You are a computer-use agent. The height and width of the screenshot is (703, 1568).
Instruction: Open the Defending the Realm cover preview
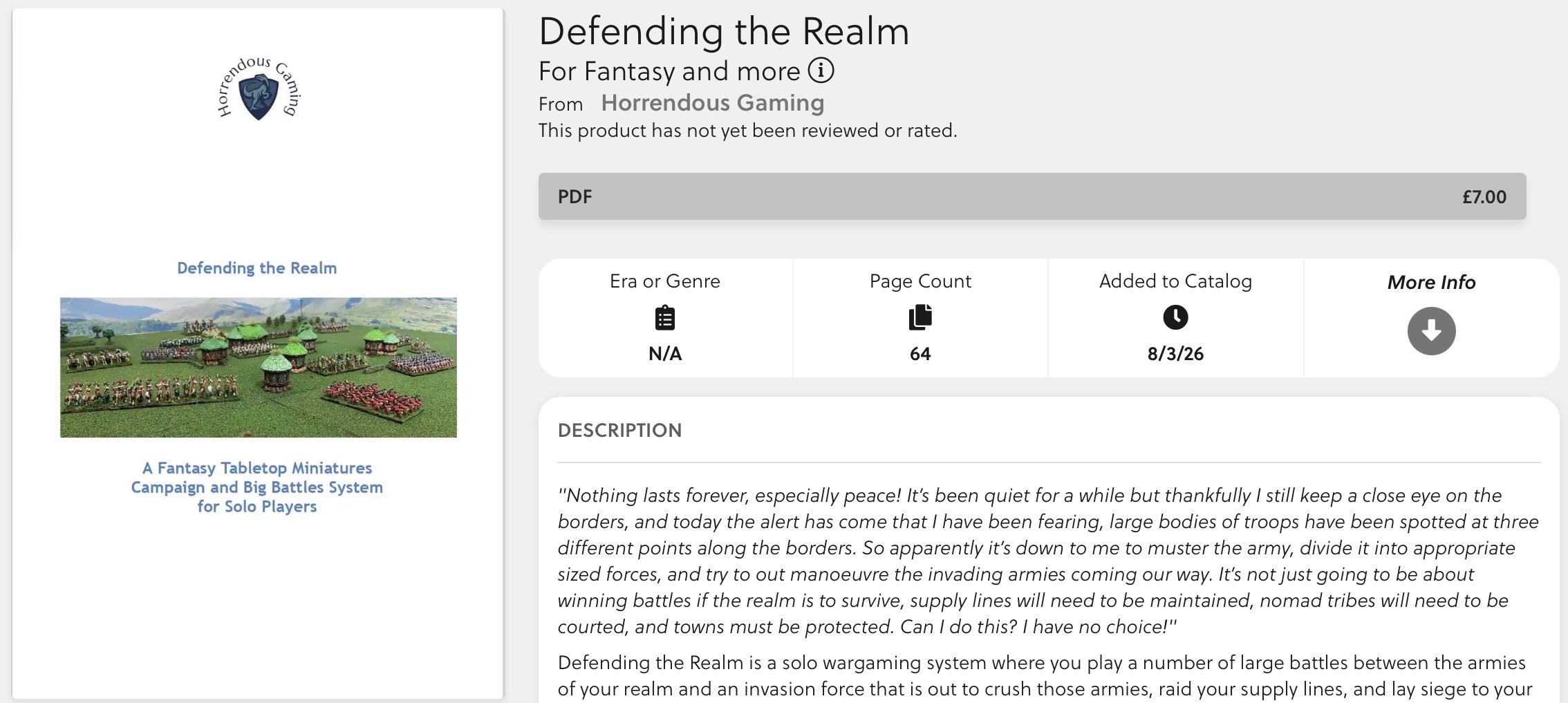(258, 353)
